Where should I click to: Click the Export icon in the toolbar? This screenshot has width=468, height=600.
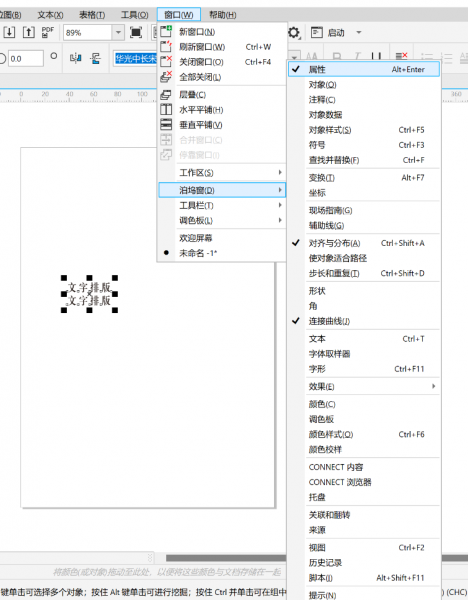tap(29, 32)
